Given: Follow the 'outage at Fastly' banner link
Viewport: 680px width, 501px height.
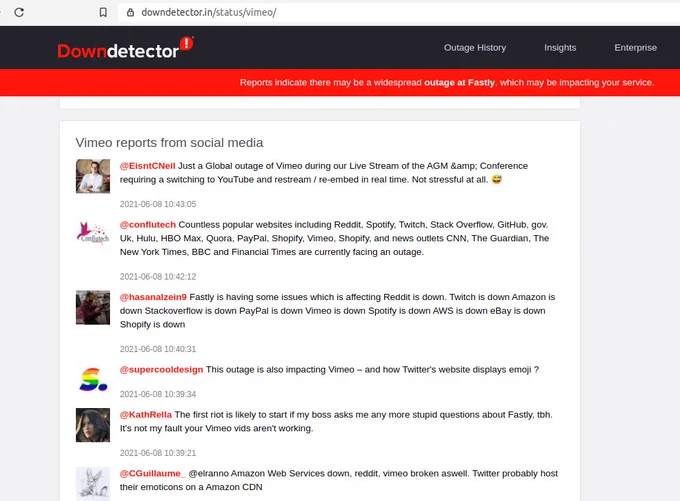Looking at the screenshot, I should (x=459, y=82).
